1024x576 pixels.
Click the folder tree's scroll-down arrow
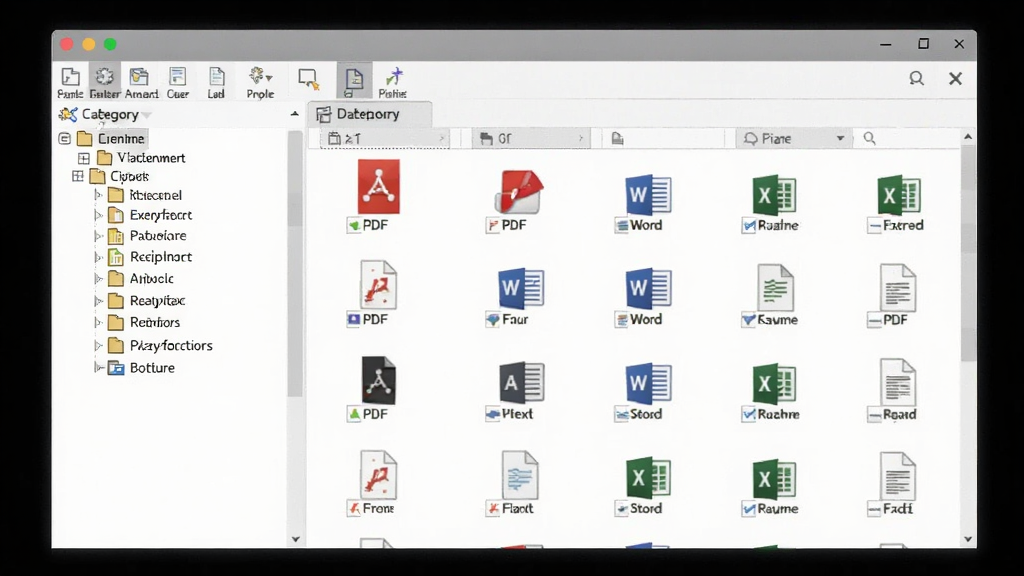[295, 539]
